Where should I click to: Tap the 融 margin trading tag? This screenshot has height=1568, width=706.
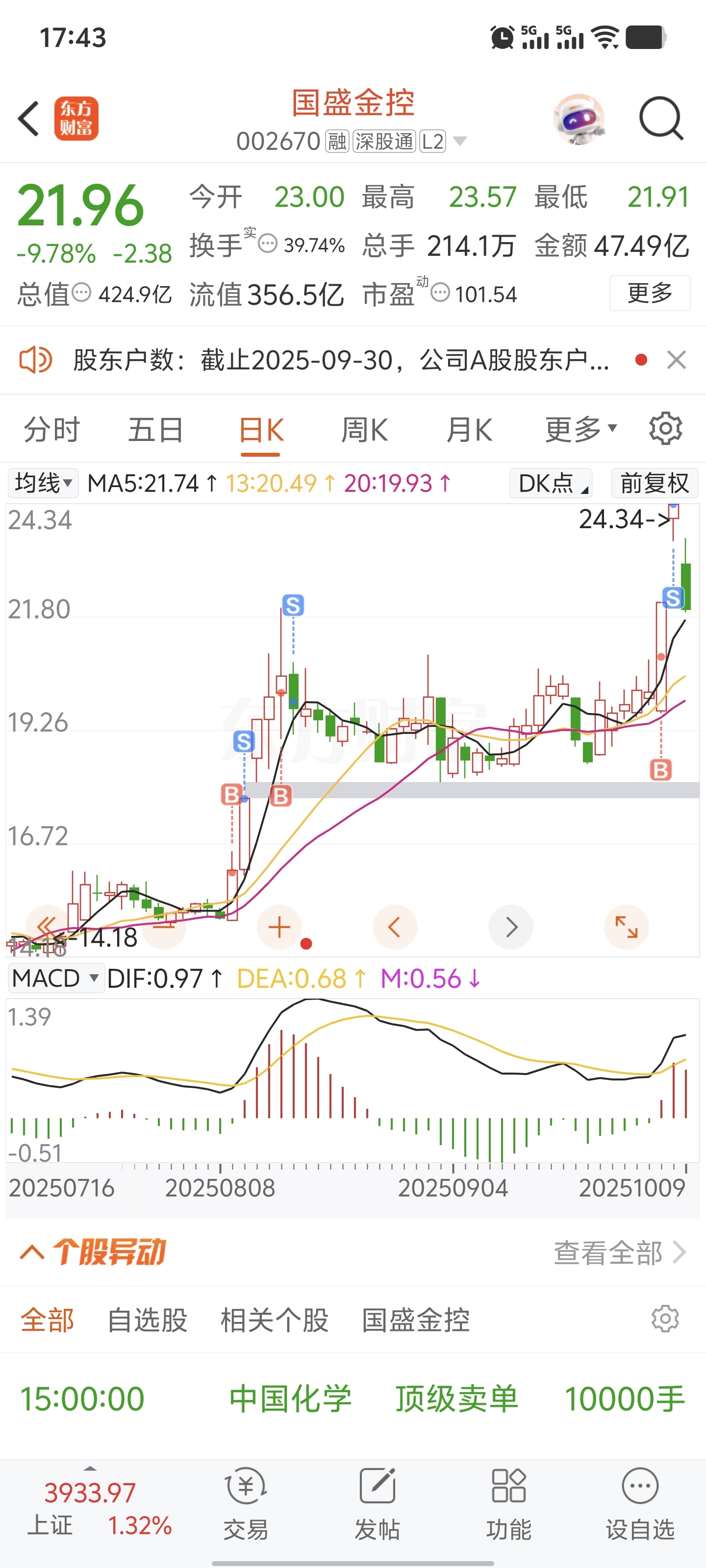coord(337,141)
